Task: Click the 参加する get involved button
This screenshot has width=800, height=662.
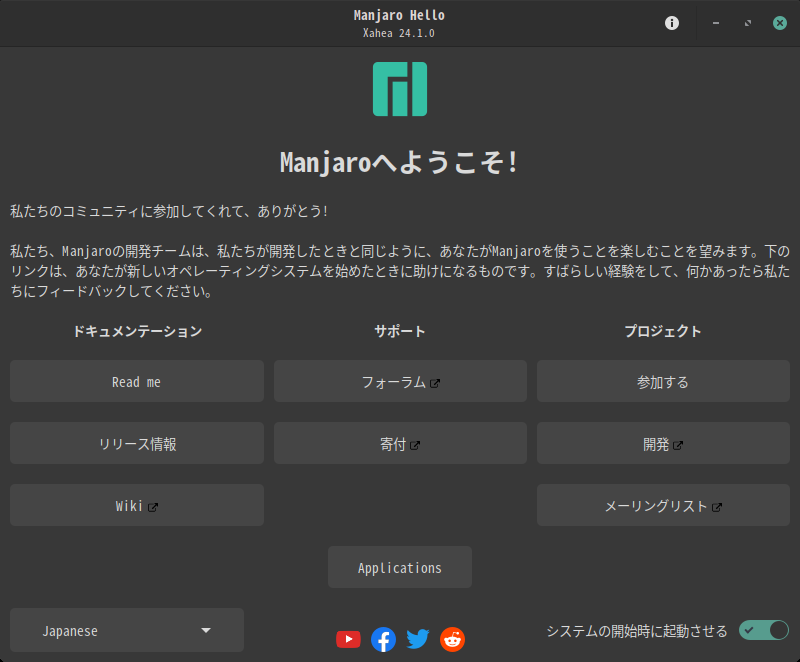Action: (x=663, y=381)
